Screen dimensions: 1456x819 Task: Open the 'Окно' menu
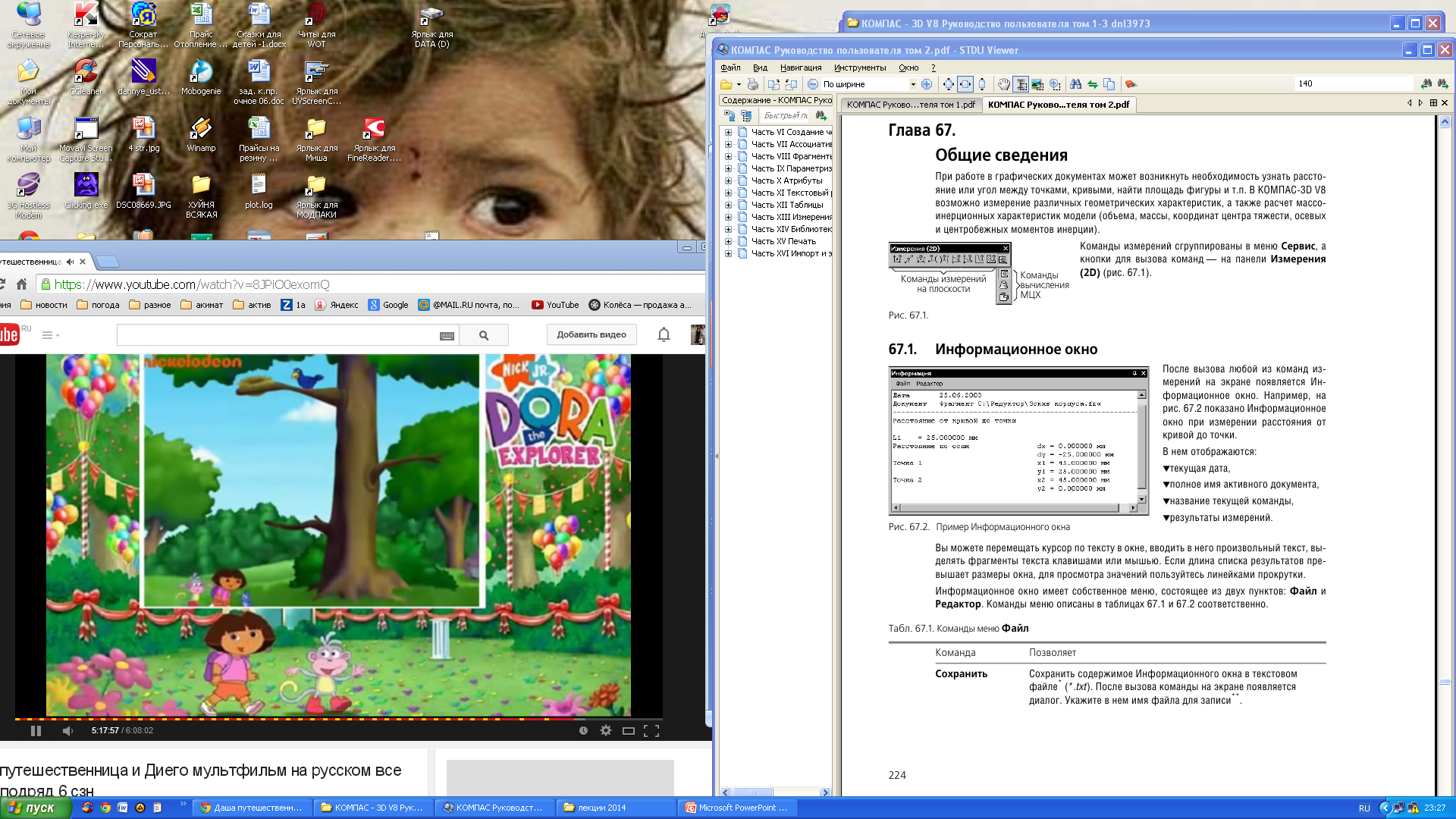pyautogui.click(x=908, y=67)
